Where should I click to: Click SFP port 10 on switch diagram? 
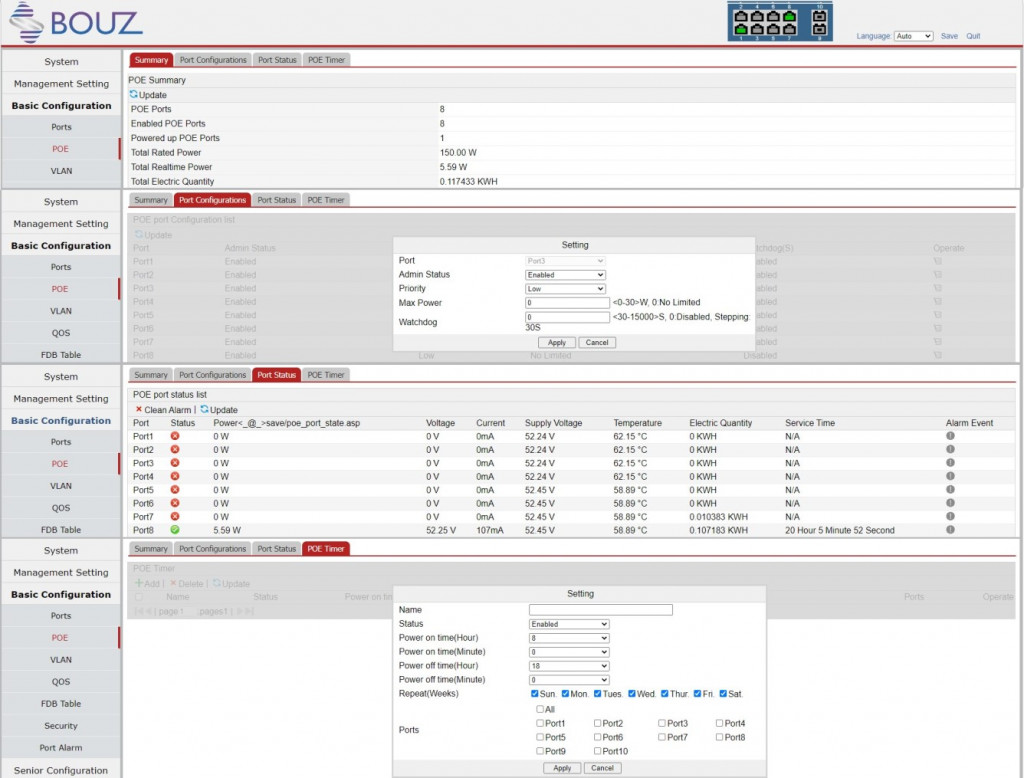[819, 16]
